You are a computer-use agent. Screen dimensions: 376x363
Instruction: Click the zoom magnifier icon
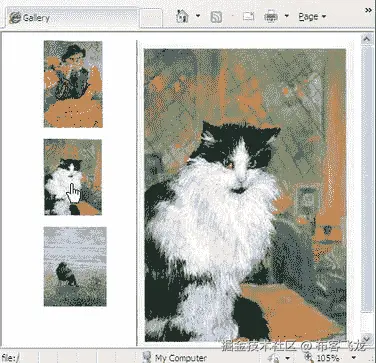click(309, 358)
